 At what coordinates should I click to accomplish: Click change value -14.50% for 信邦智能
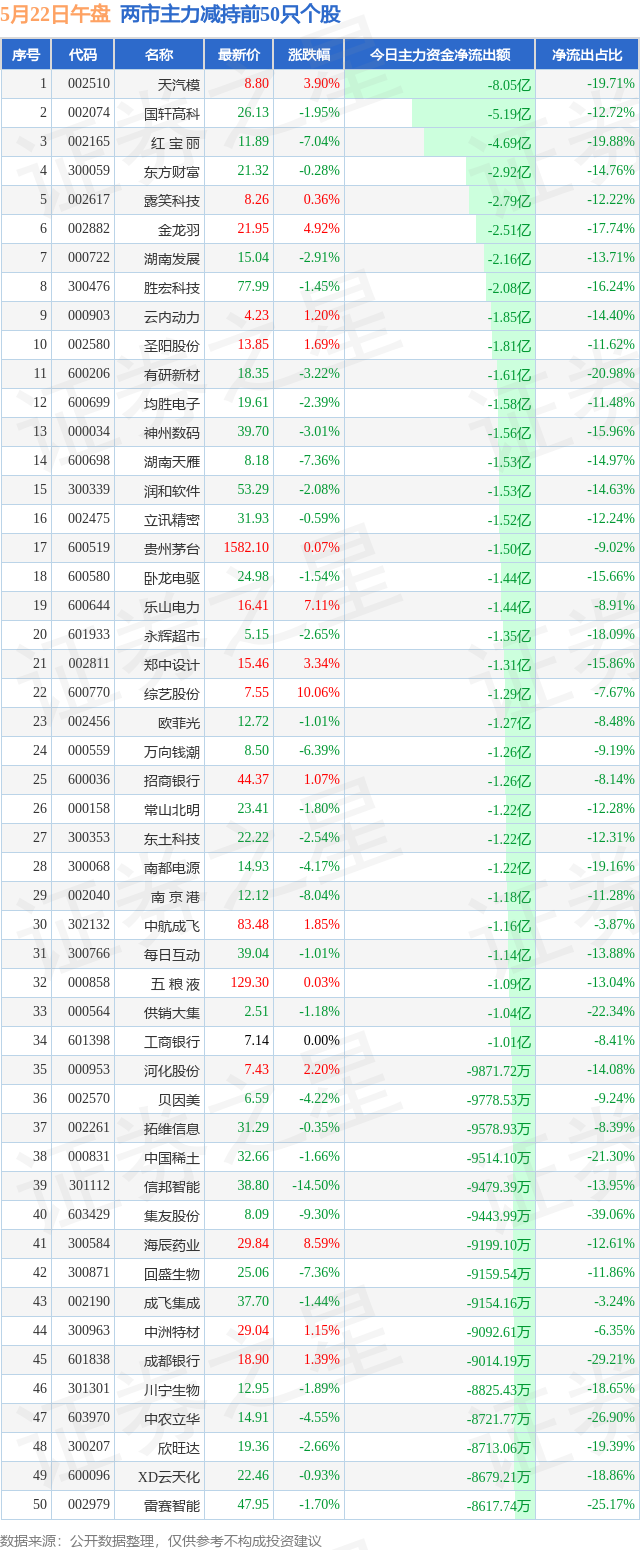tap(317, 1185)
